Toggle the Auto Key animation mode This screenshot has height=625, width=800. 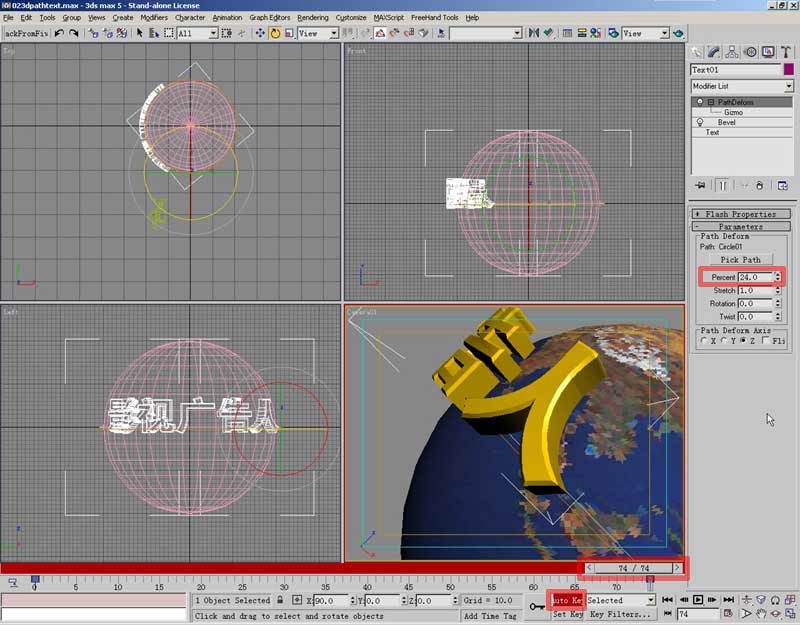click(566, 600)
